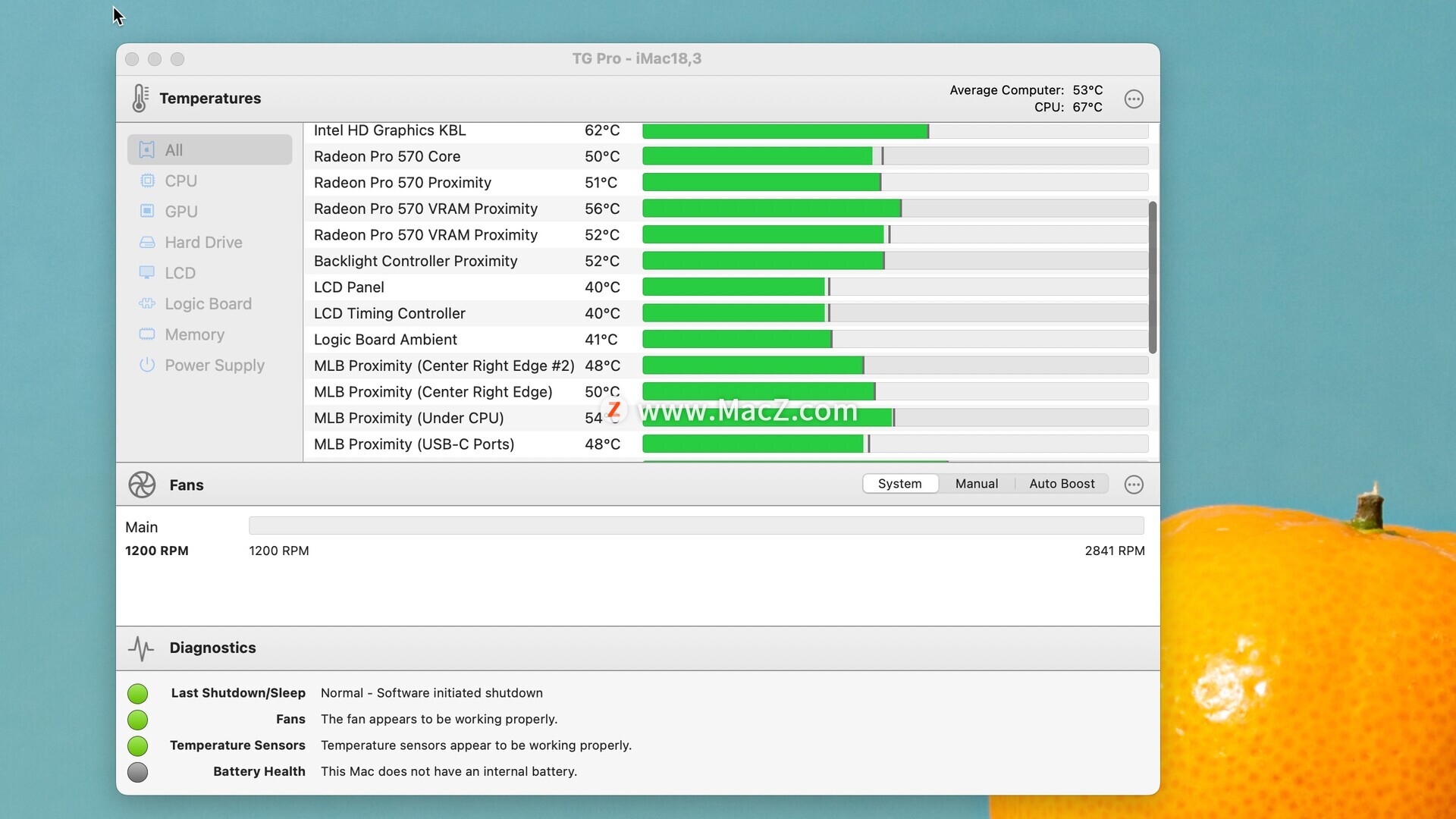Click the temperature list vertical scrollbar
The height and width of the screenshot is (819, 1456).
(x=1153, y=278)
